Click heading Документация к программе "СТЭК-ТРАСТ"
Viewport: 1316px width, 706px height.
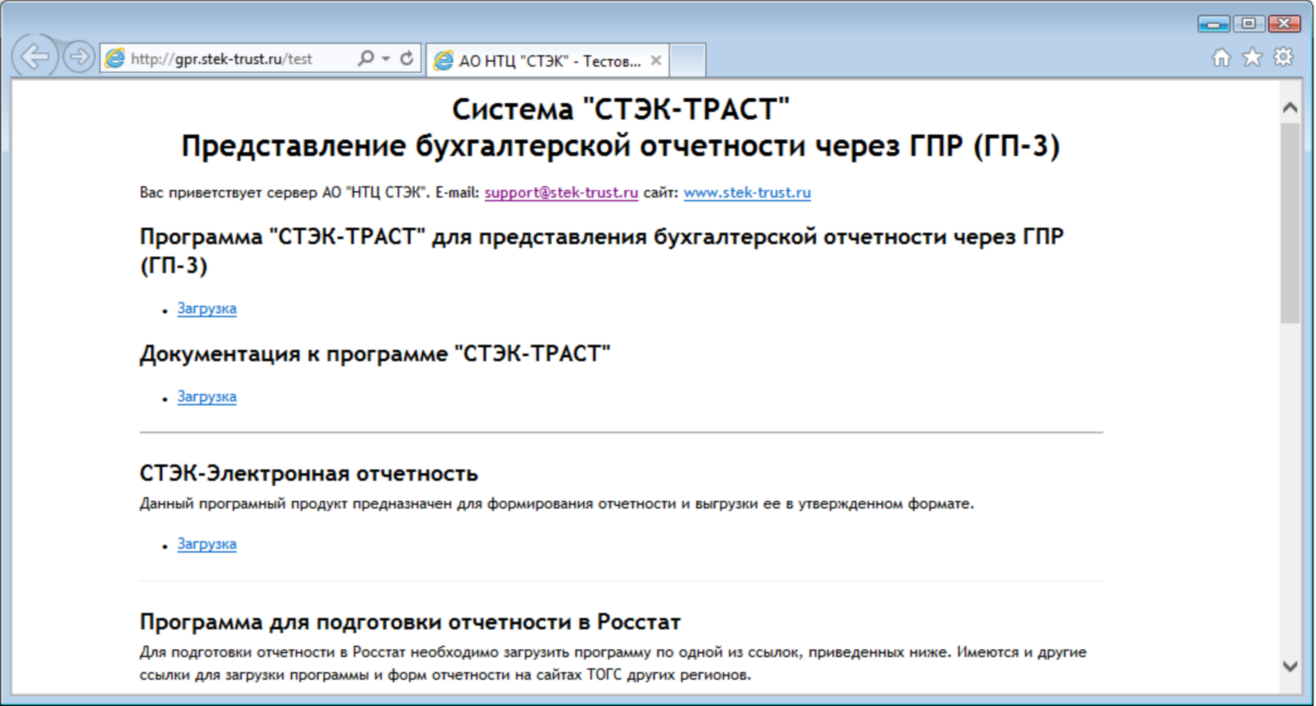[x=375, y=354]
